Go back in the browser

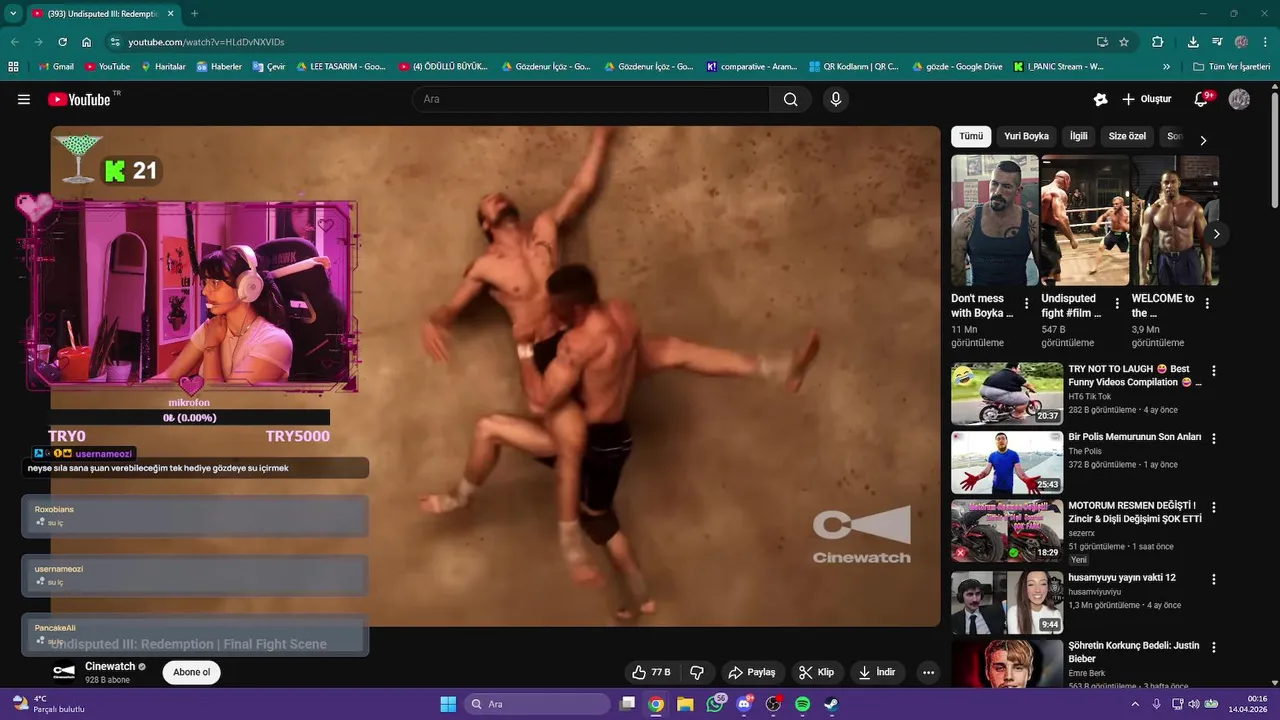pyautogui.click(x=14, y=42)
